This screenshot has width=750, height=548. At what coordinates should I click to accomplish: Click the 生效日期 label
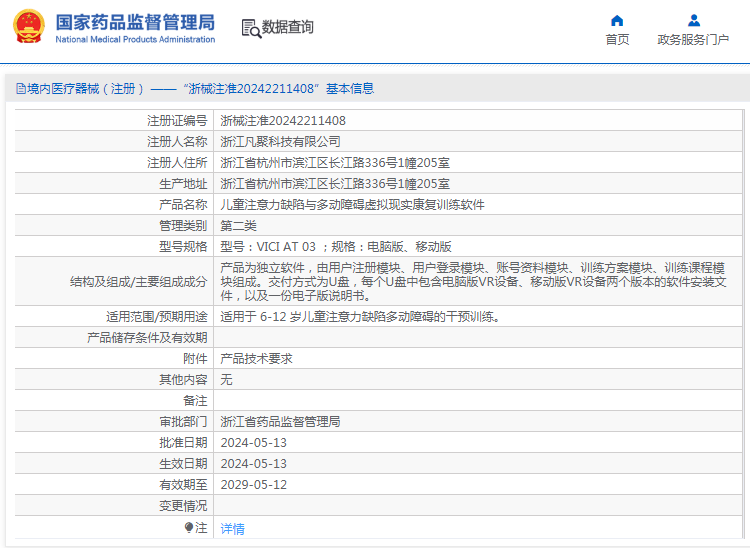(183, 464)
